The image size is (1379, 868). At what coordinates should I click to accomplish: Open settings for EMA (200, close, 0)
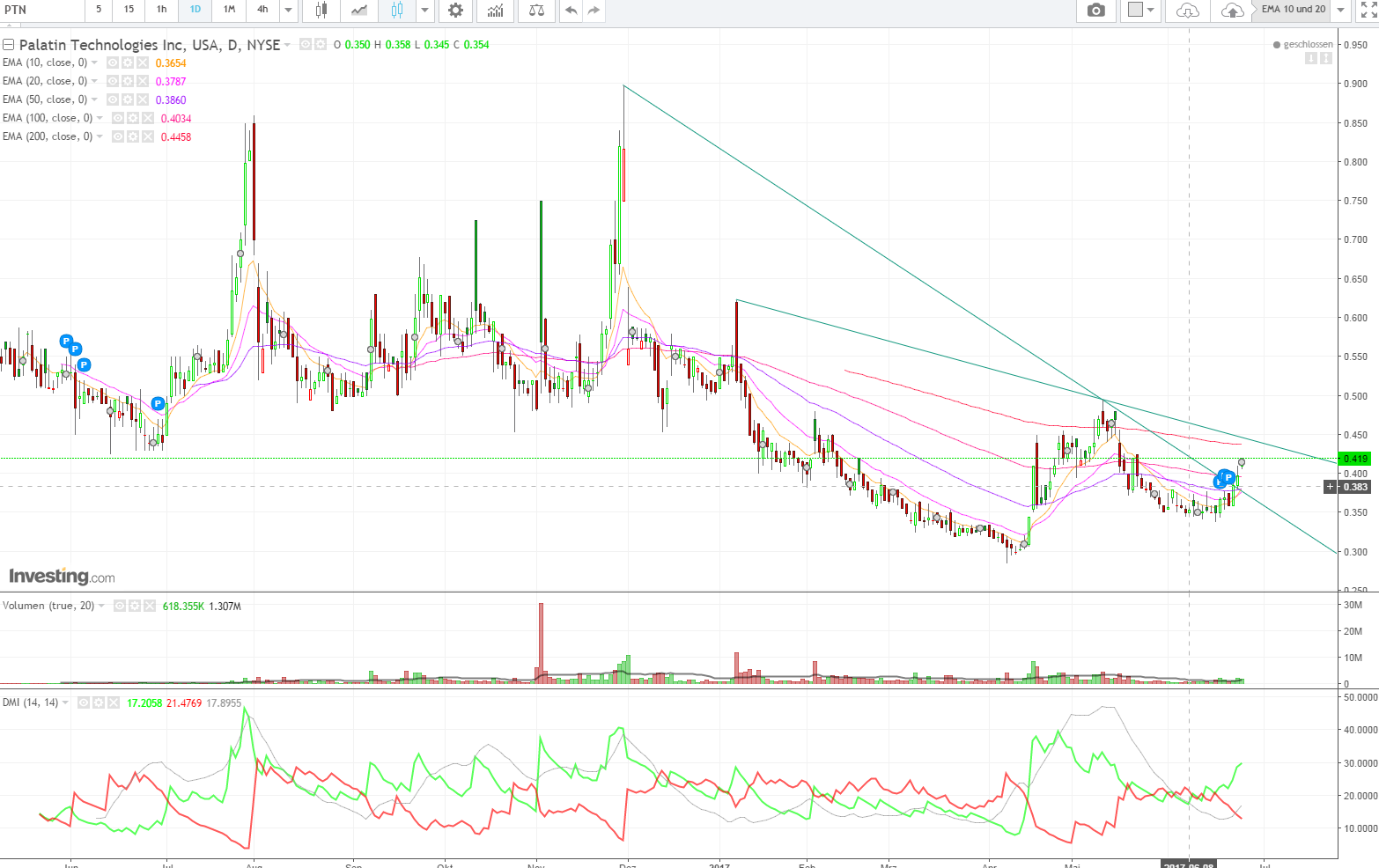point(133,137)
